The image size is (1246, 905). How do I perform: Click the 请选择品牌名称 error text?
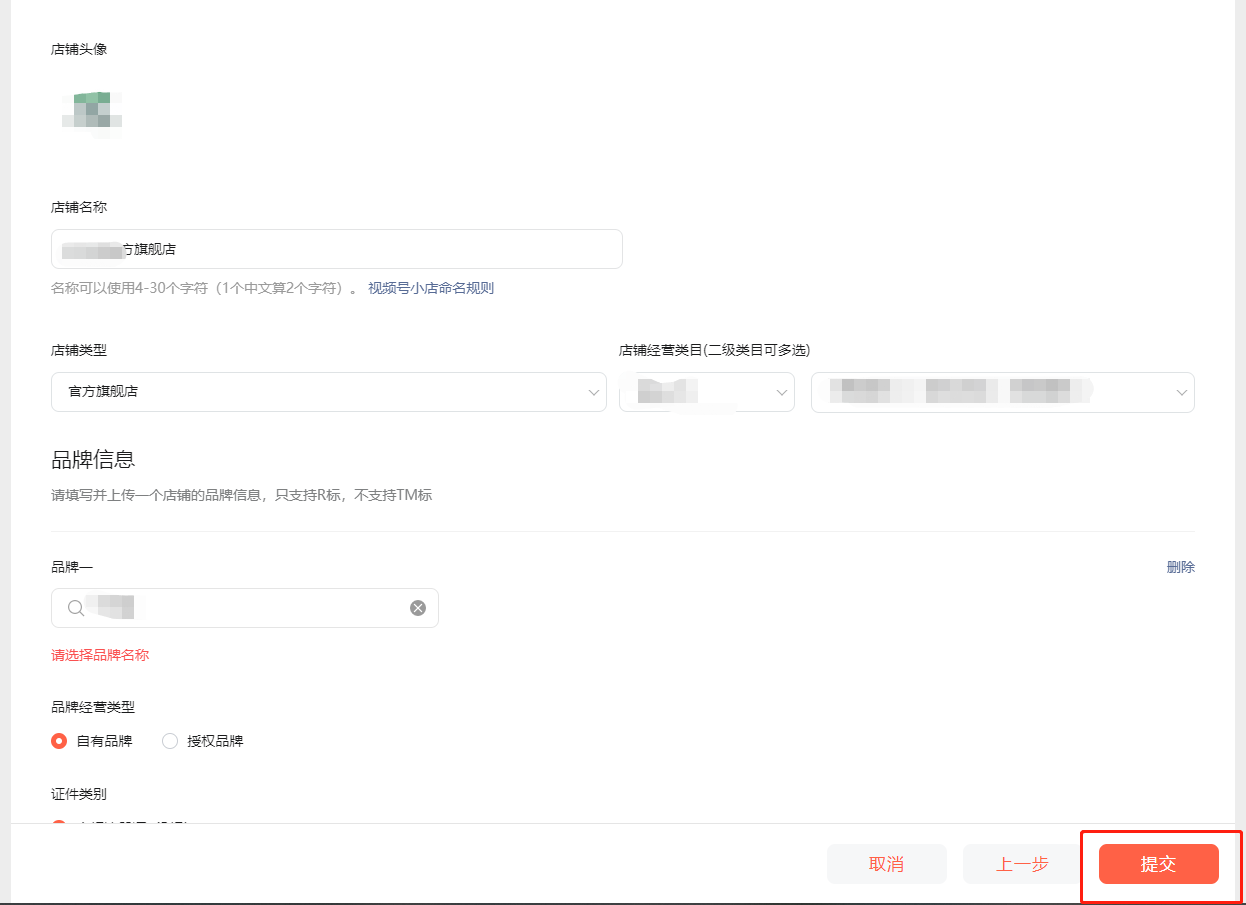pyautogui.click(x=100, y=655)
